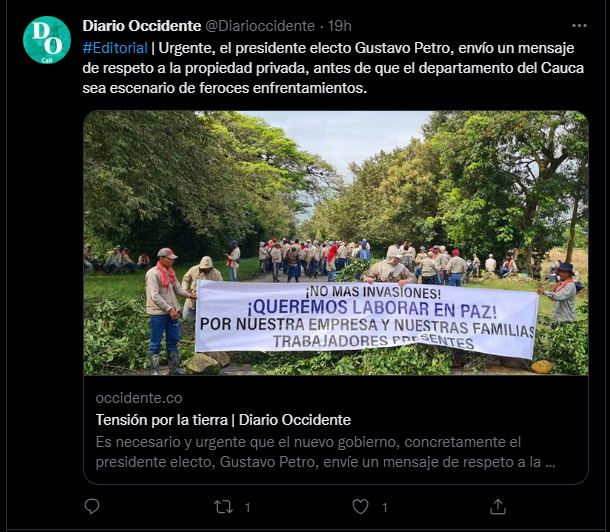Image resolution: width=610 pixels, height=532 pixels.
Task: Click the reply speech bubble icon
Action: (92, 507)
